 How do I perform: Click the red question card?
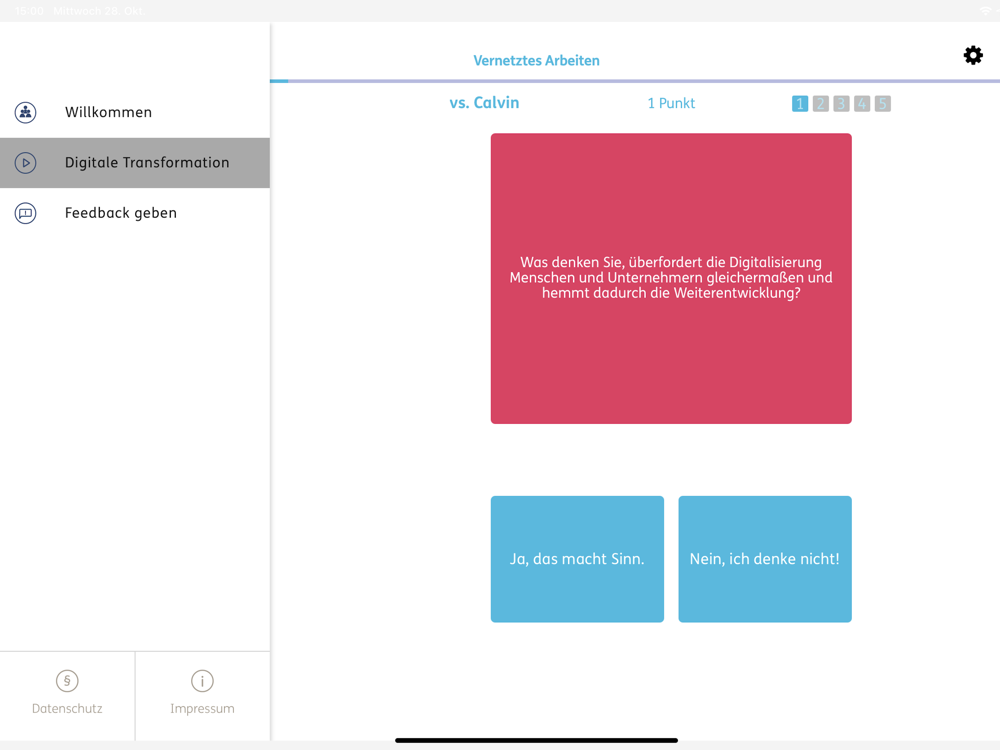pos(671,278)
